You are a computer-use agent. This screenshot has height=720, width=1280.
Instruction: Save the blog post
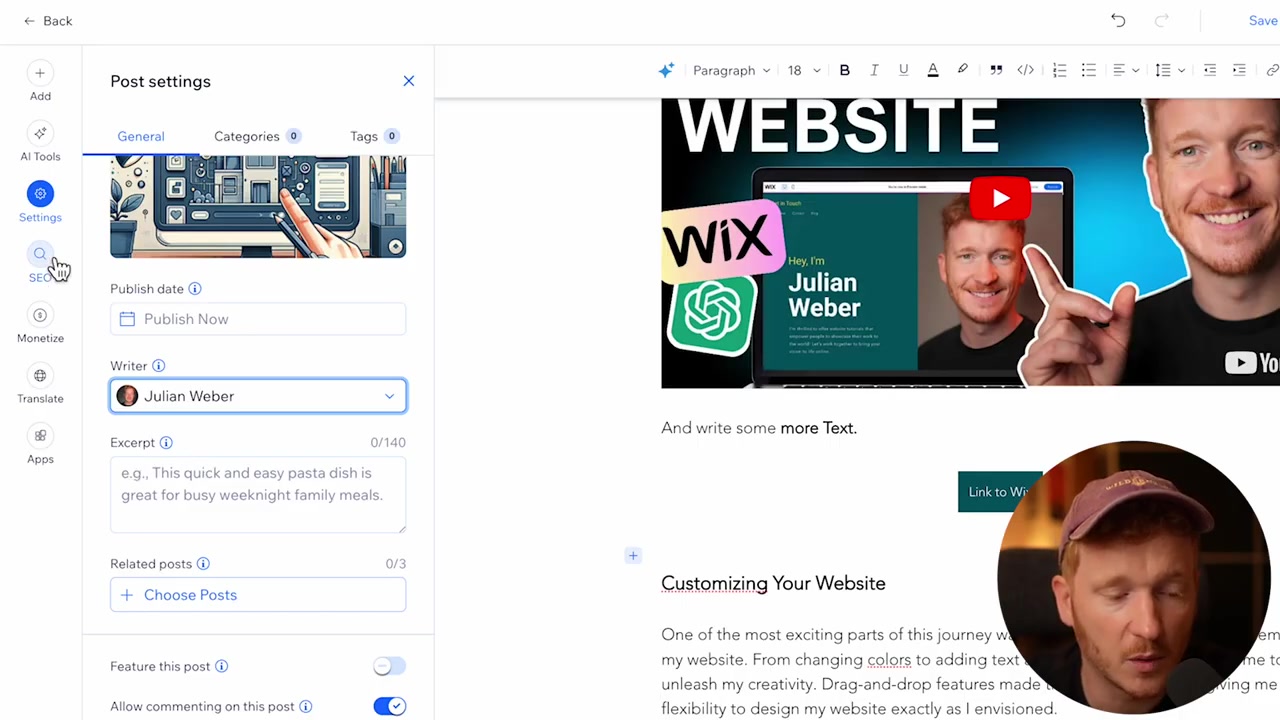point(1263,21)
